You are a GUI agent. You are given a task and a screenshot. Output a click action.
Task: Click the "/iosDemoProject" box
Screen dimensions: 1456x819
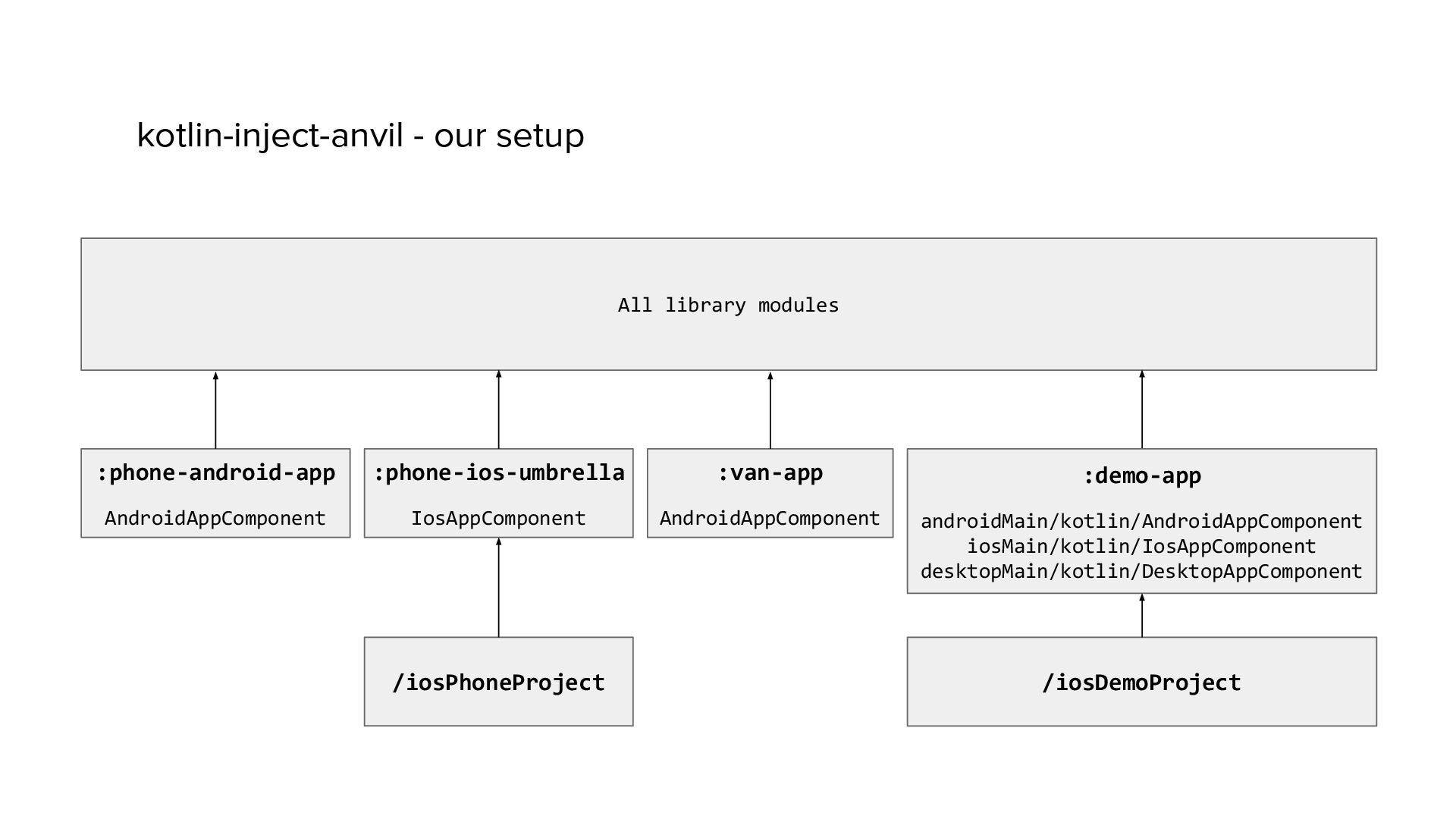click(1141, 682)
